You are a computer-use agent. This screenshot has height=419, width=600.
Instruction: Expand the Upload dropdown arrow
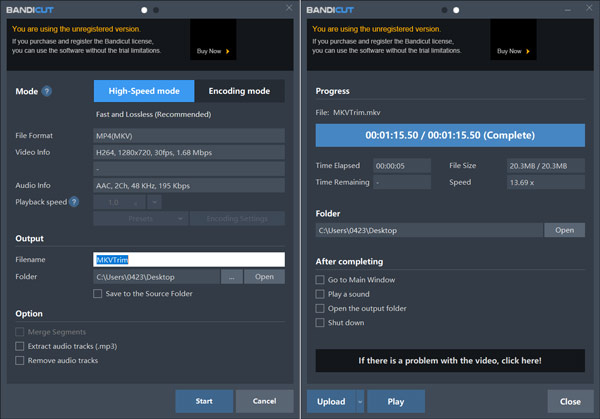point(360,401)
